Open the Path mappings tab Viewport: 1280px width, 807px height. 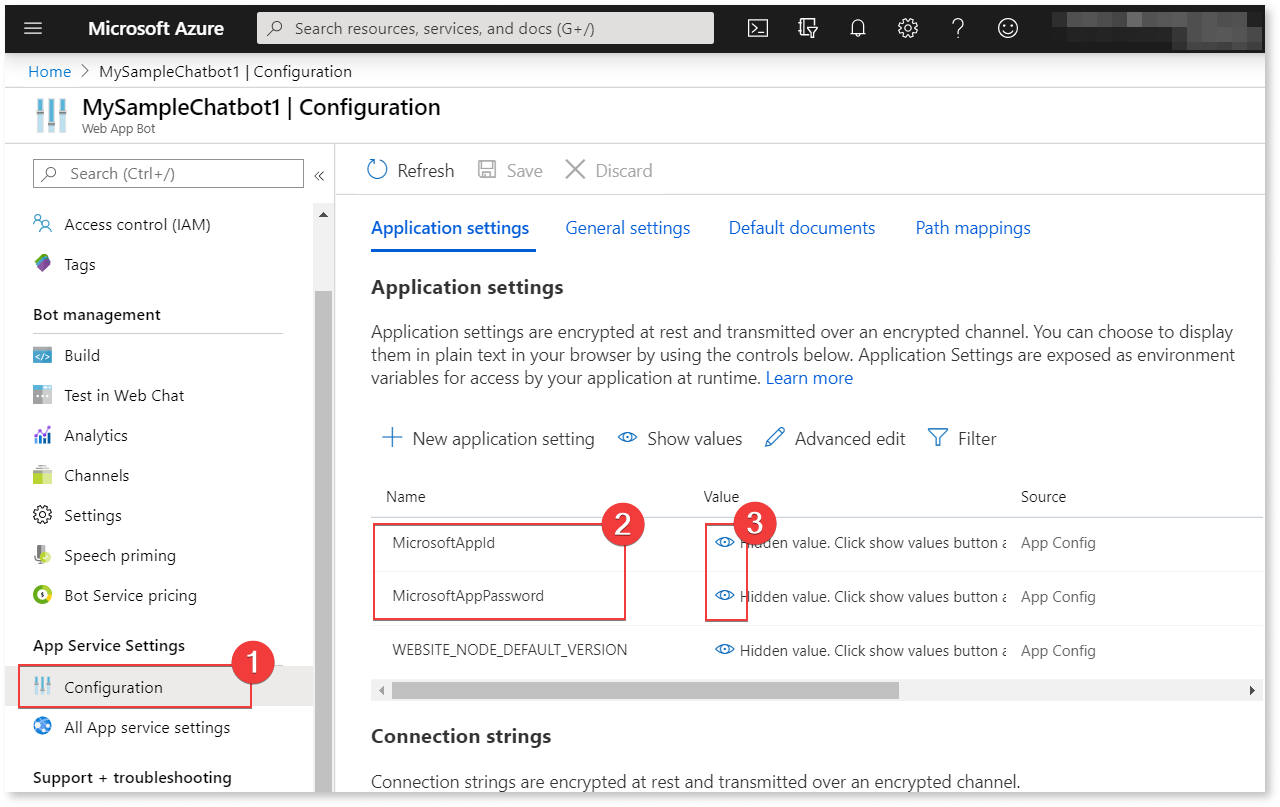972,228
